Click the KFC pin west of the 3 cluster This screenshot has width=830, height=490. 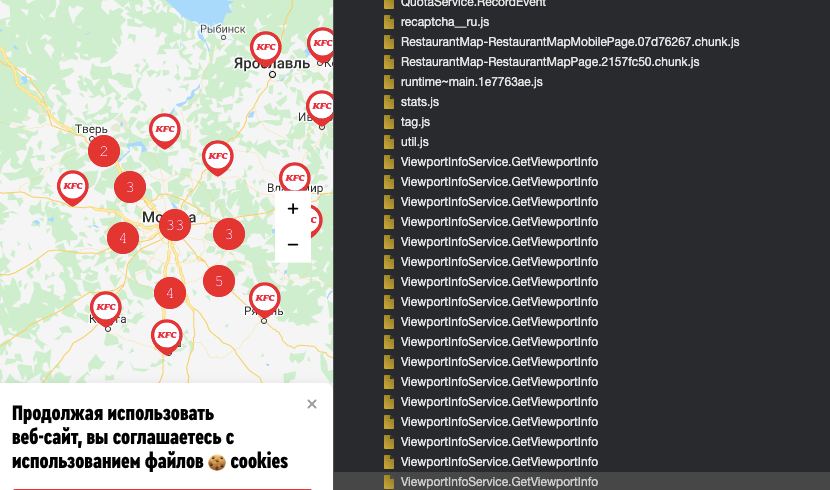pyautogui.click(x=73, y=187)
